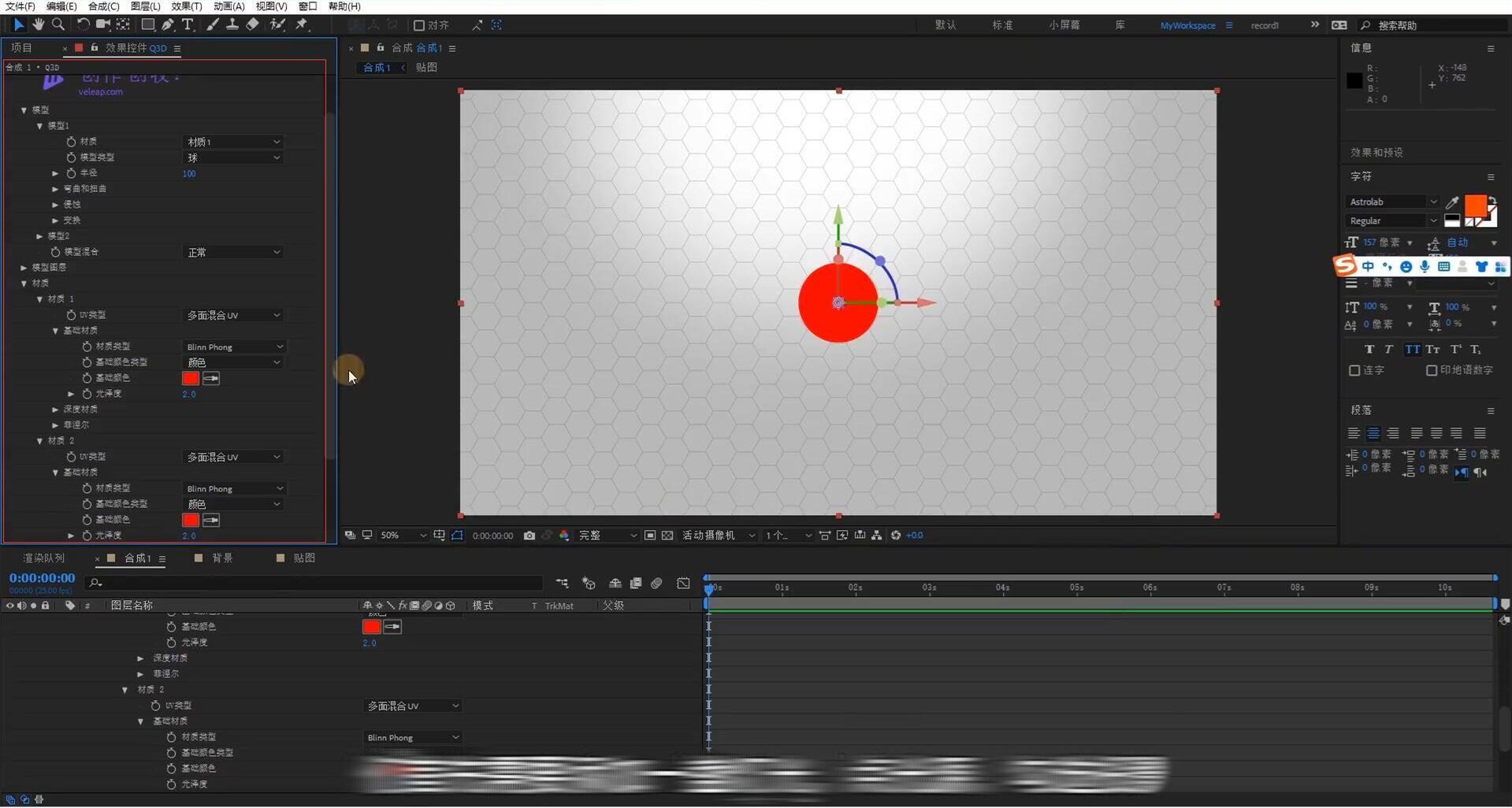Expand the 模型图层 group
This screenshot has height=808, width=1512.
point(24,268)
